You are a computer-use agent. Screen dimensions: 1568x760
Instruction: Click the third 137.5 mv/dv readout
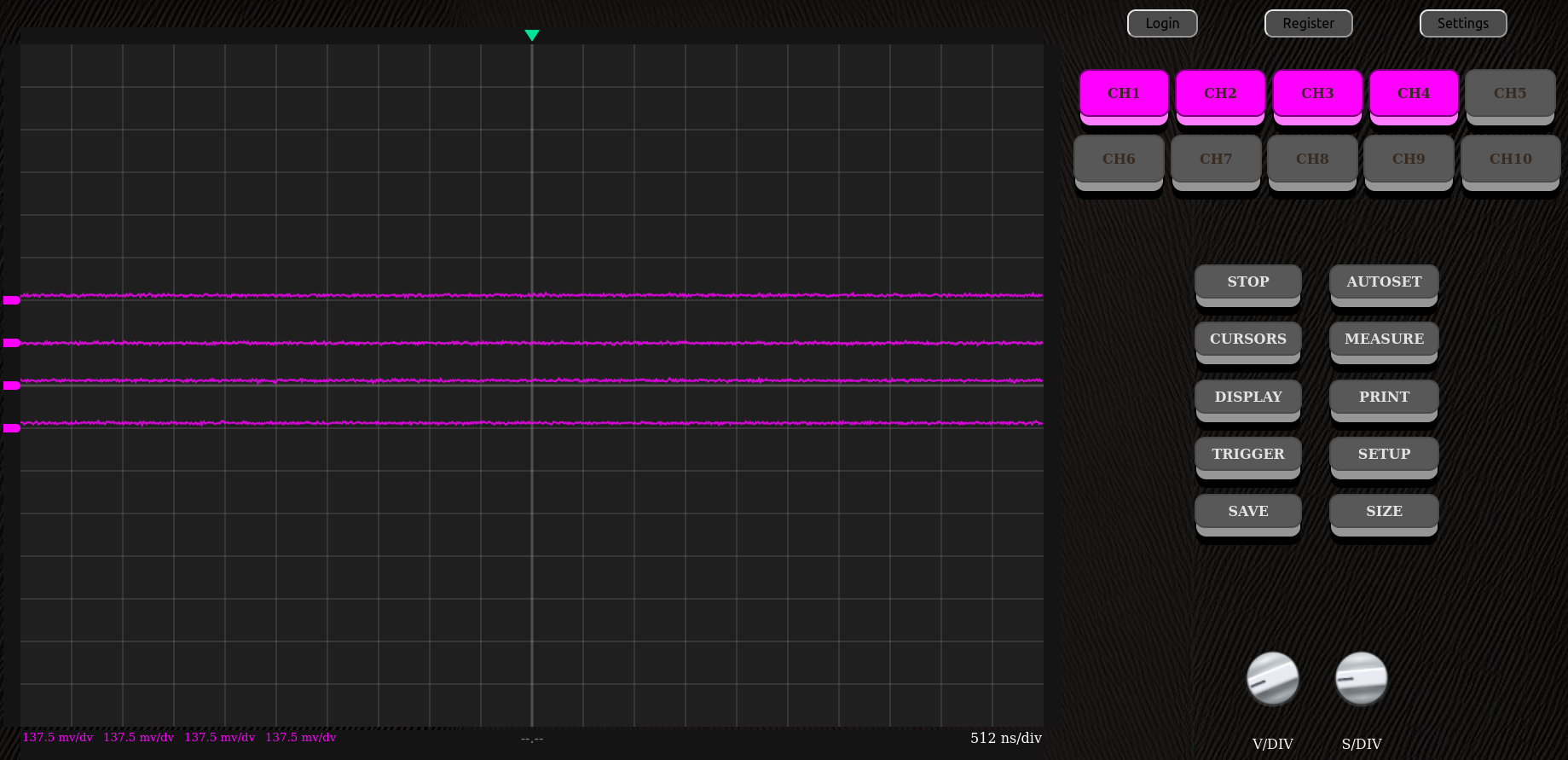pyautogui.click(x=220, y=738)
